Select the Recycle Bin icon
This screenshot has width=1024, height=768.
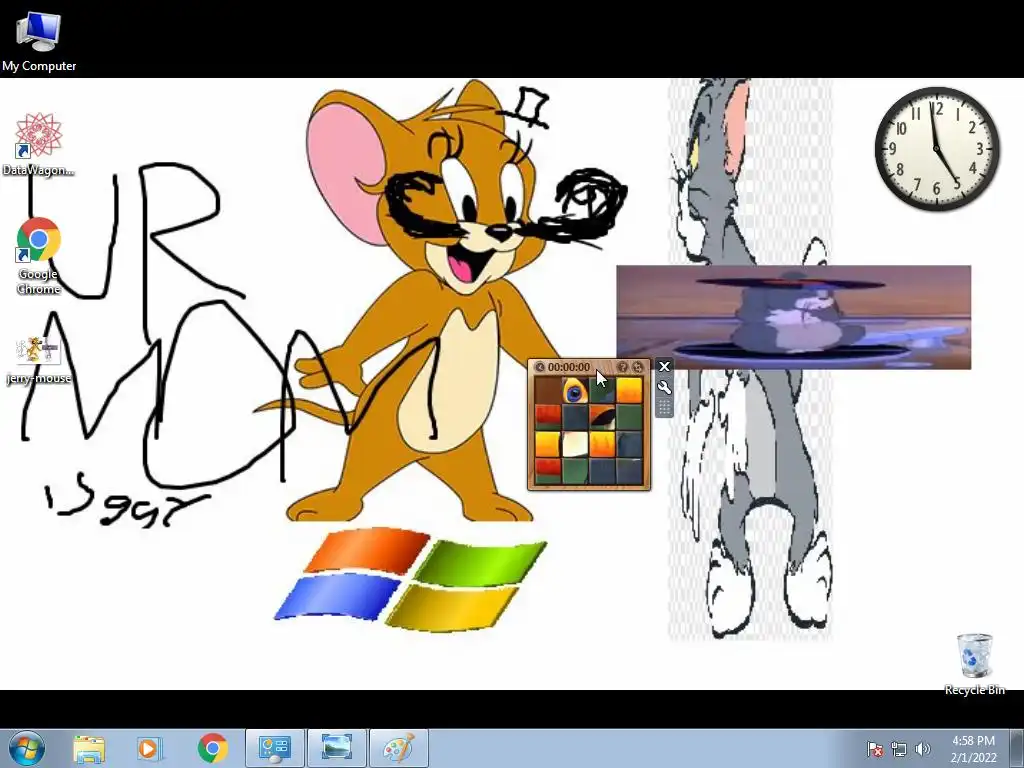point(974,664)
